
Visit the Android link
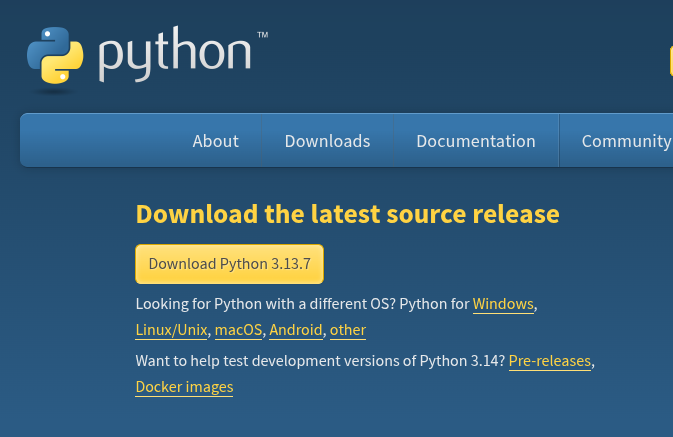tap(295, 330)
